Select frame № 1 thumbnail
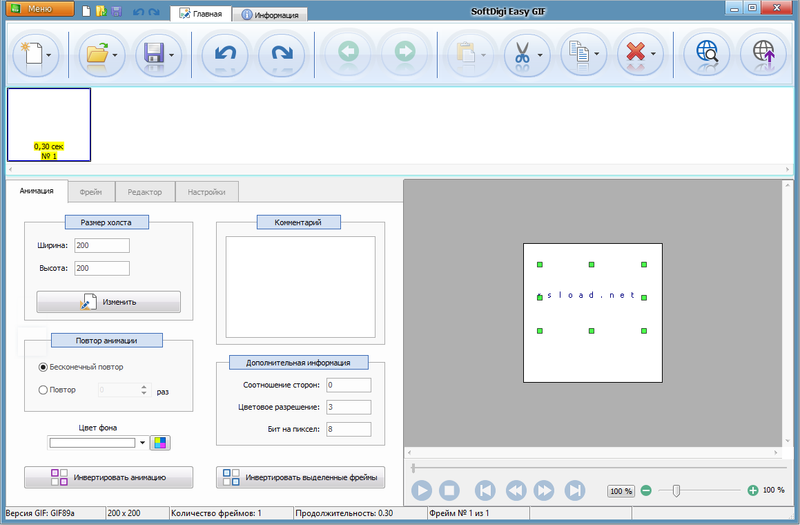Image resolution: width=800 pixels, height=525 pixels. 49,124
